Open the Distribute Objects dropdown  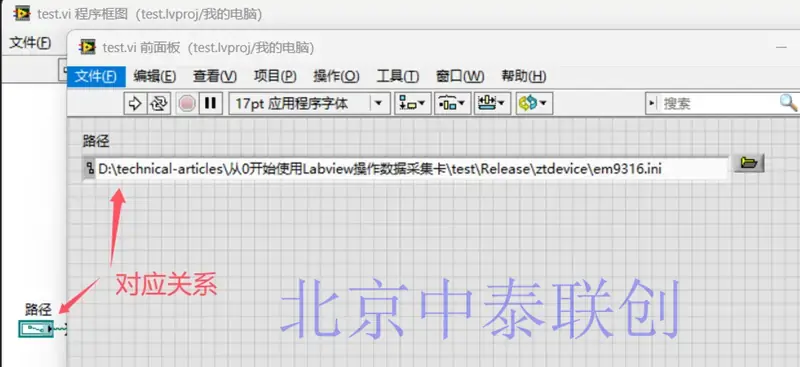point(453,104)
